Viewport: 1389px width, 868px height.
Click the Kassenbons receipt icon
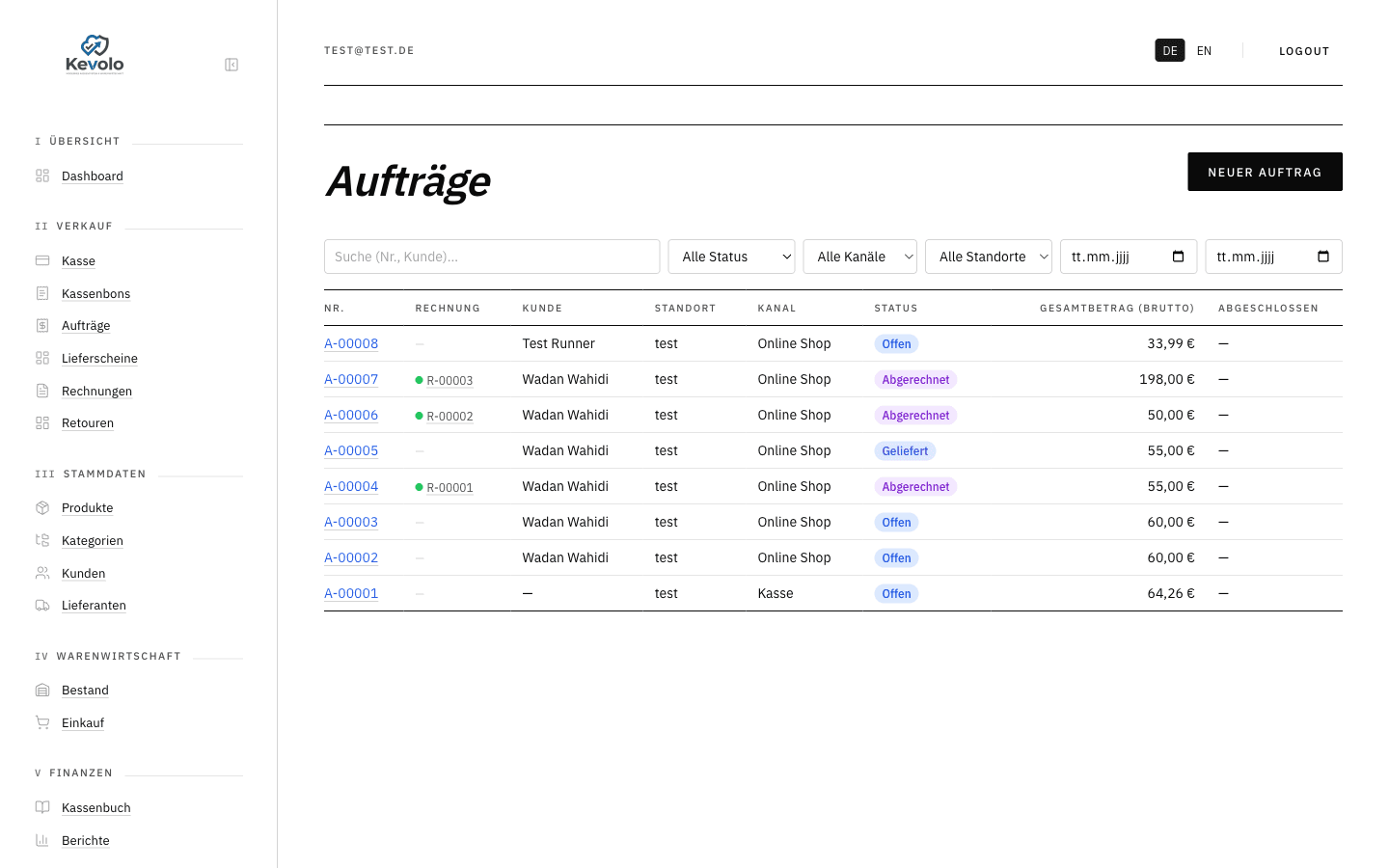(42, 293)
